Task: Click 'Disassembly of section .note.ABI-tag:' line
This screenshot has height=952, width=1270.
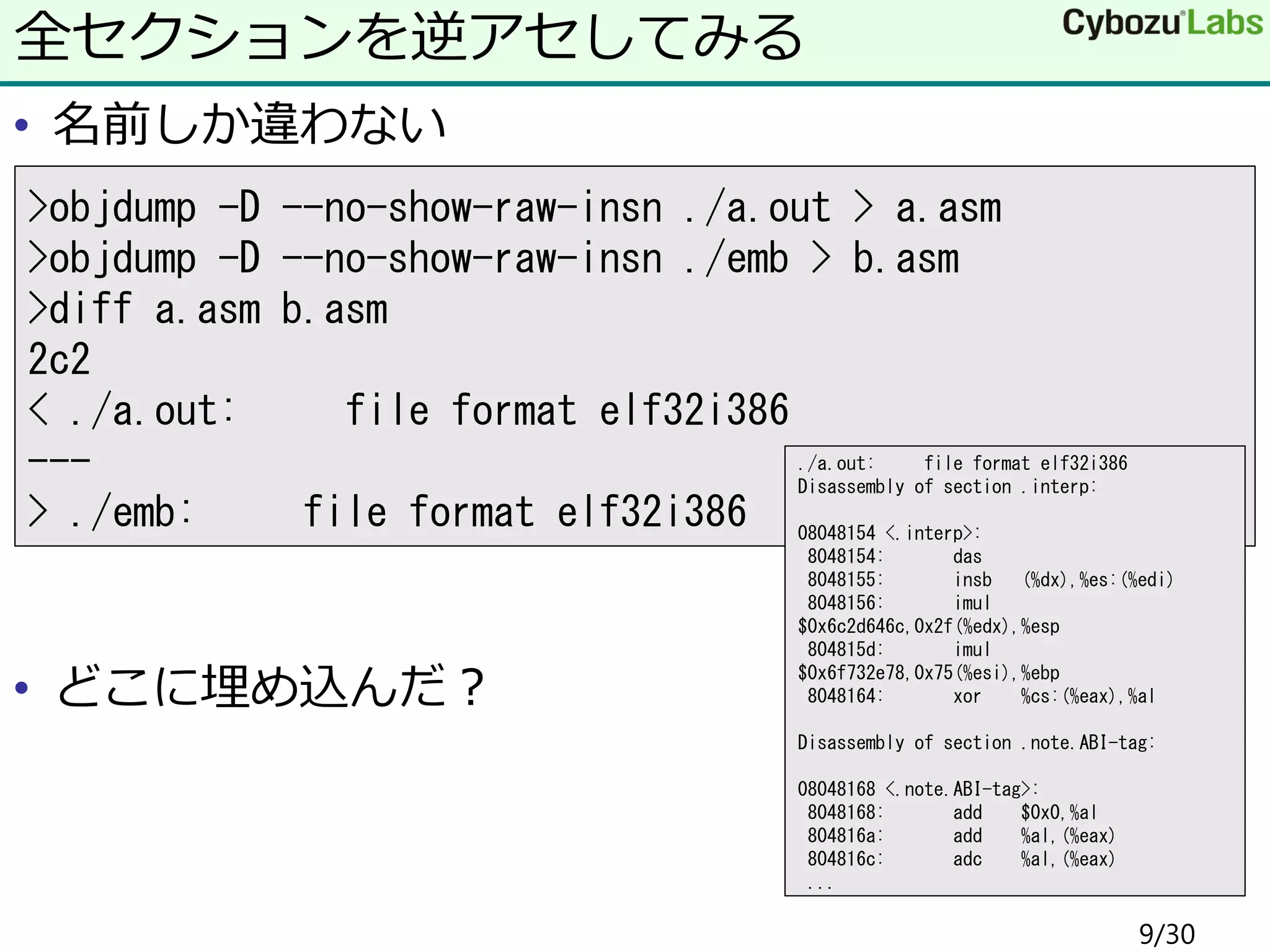Action: (x=976, y=743)
